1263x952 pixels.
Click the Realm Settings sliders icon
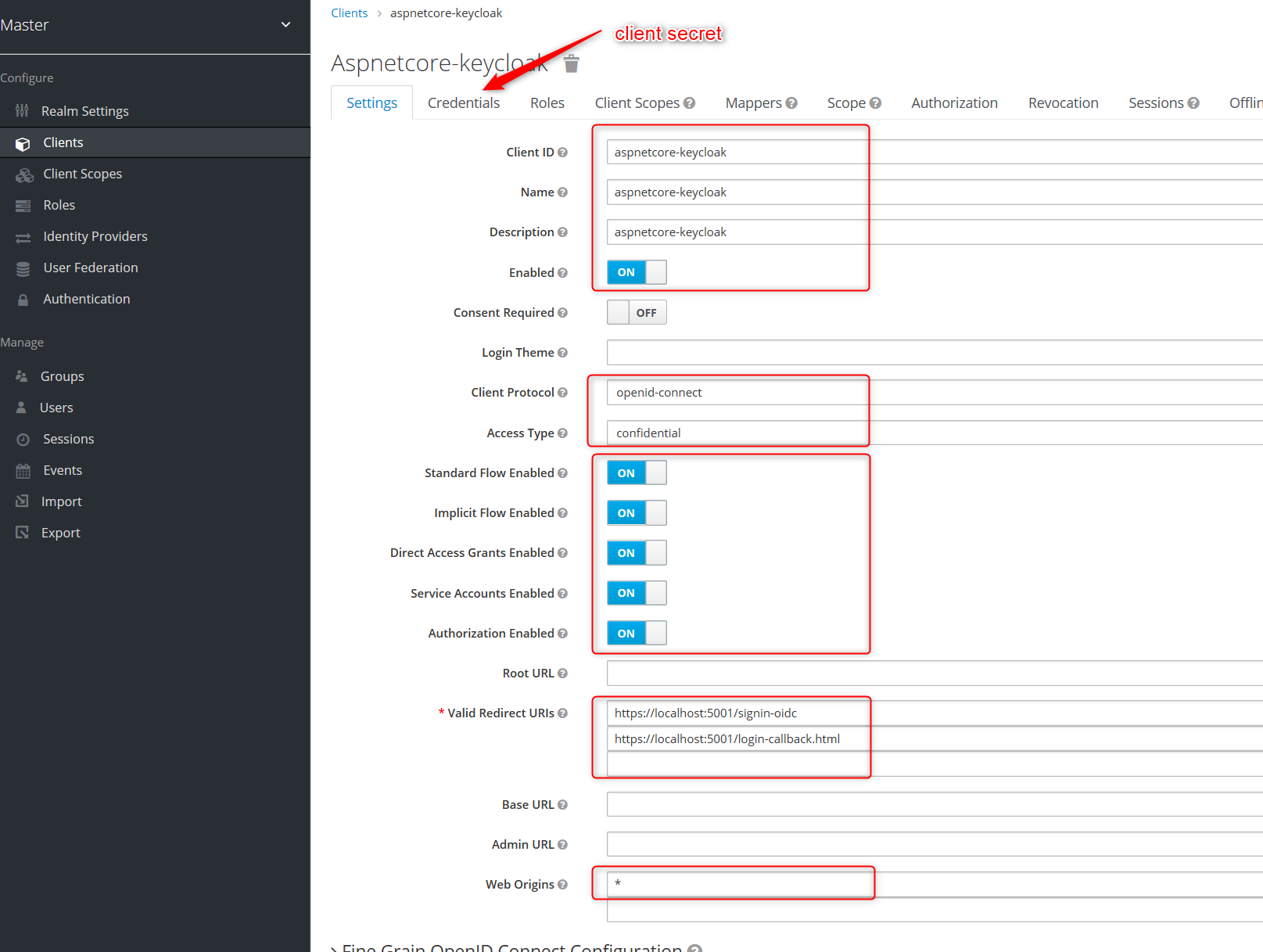(22, 111)
